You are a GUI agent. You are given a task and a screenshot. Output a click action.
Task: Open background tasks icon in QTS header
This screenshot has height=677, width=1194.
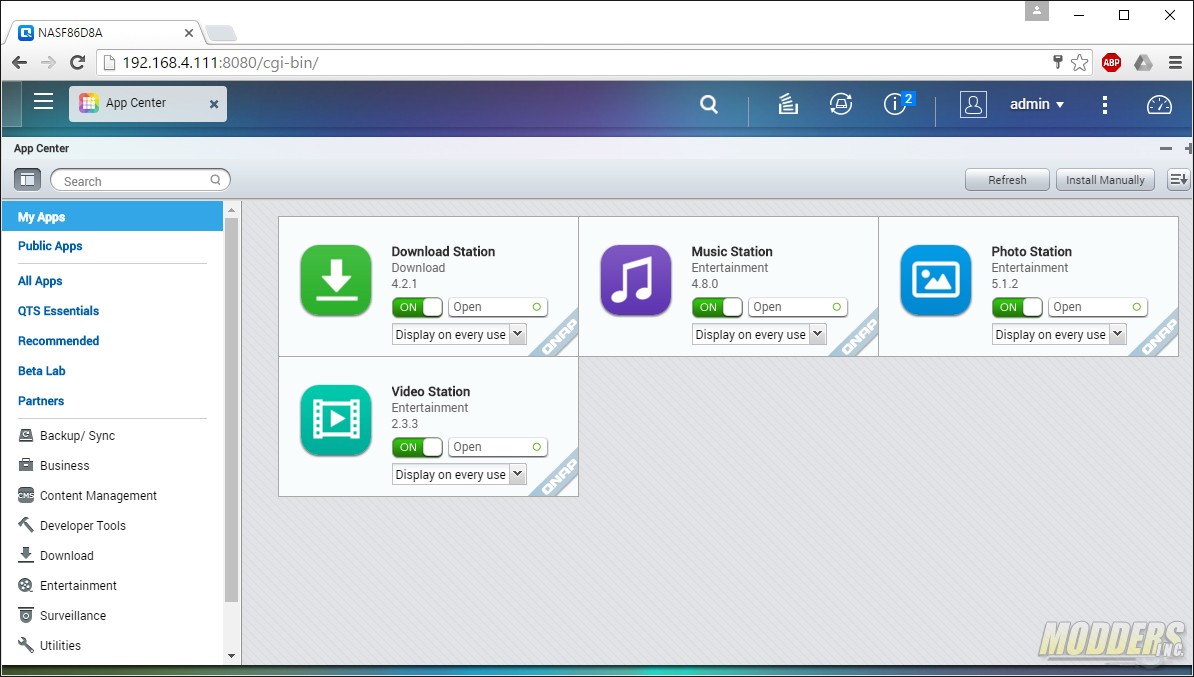pyautogui.click(x=788, y=104)
